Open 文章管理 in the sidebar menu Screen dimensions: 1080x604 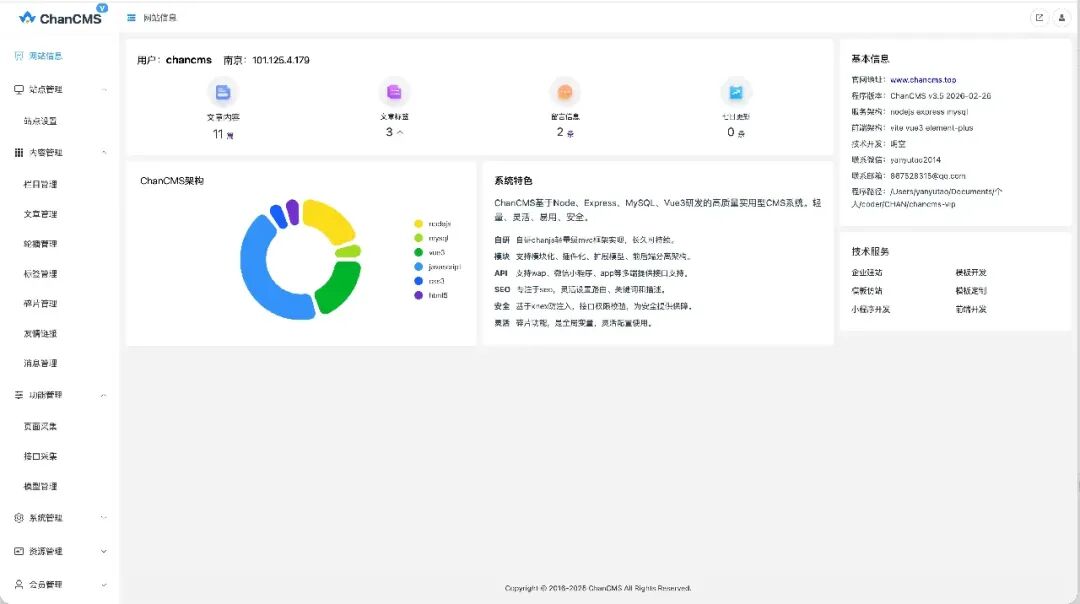pos(41,214)
